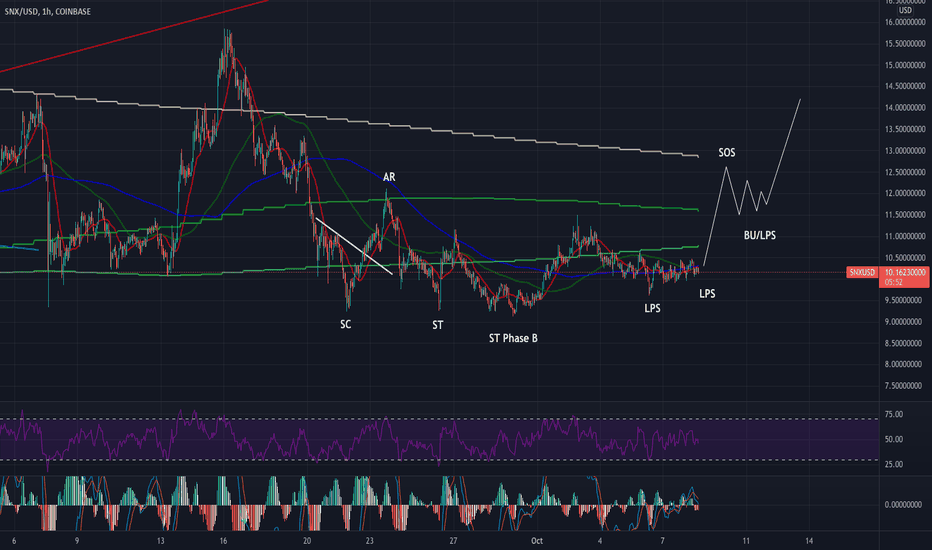Select the LPS label beside the white projection line
The image size is (932, 550).
tap(707, 293)
